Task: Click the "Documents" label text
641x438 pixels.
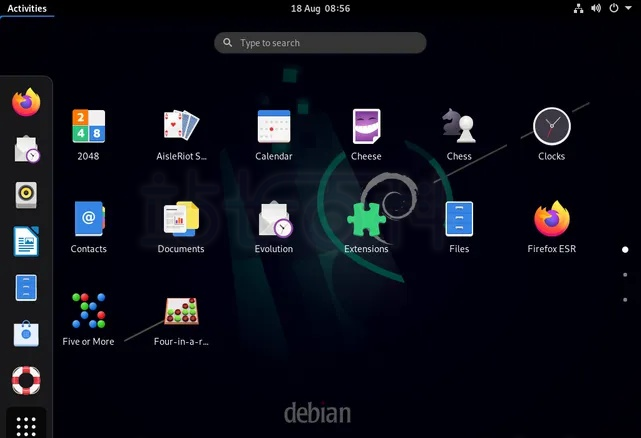Action: (x=181, y=249)
